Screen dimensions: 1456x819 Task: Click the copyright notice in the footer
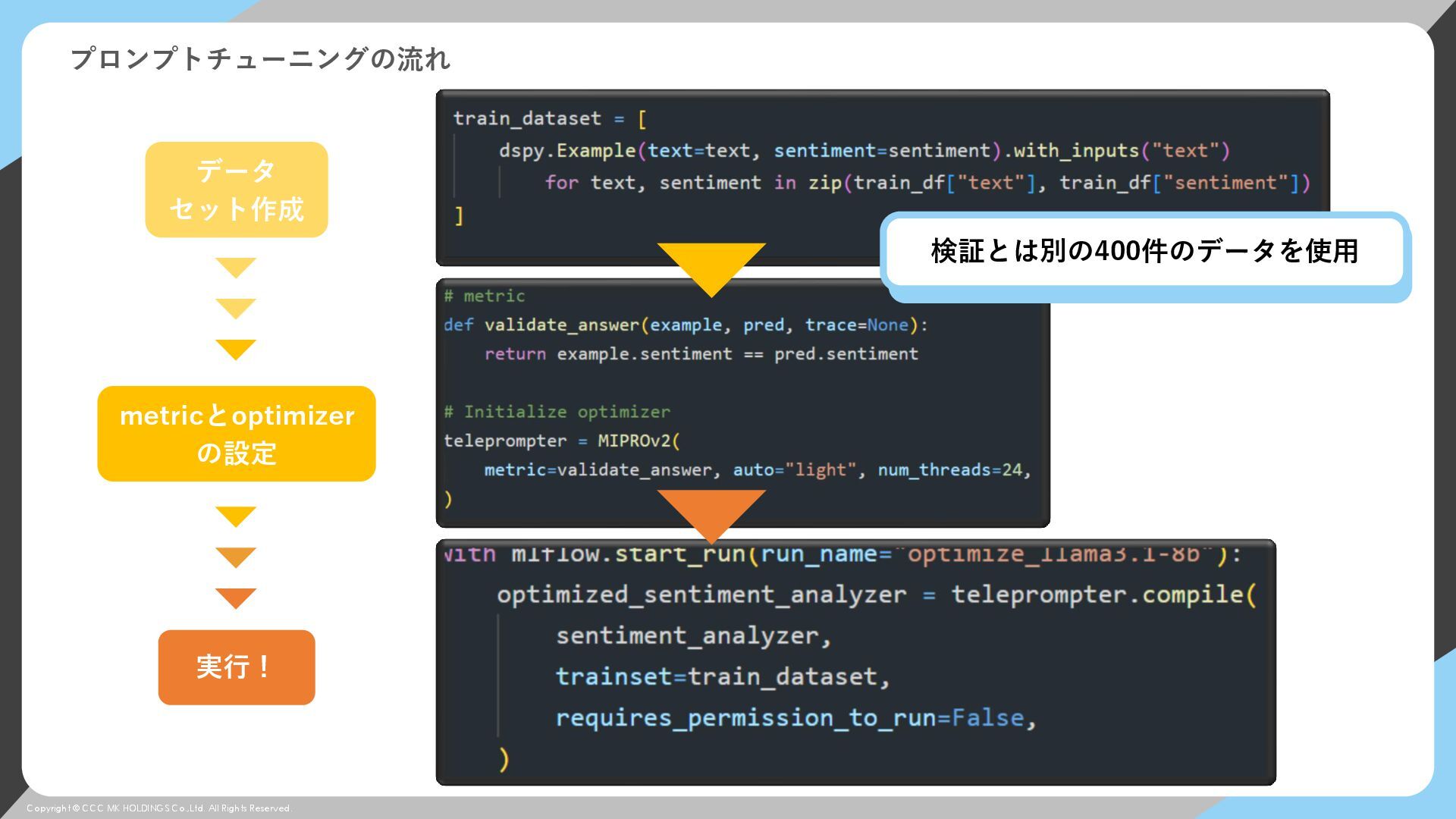(x=158, y=808)
